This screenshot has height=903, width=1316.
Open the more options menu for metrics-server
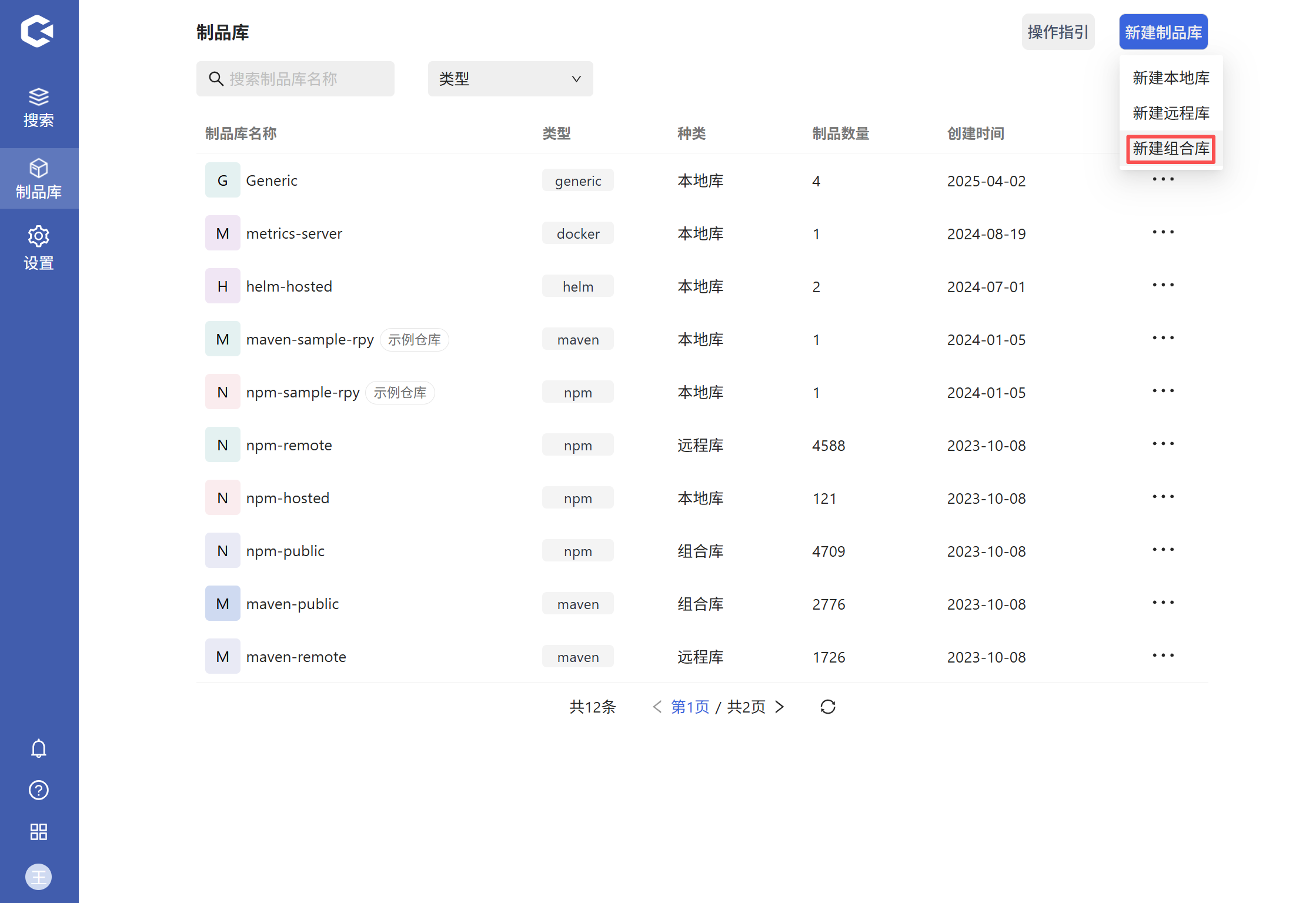click(1163, 232)
